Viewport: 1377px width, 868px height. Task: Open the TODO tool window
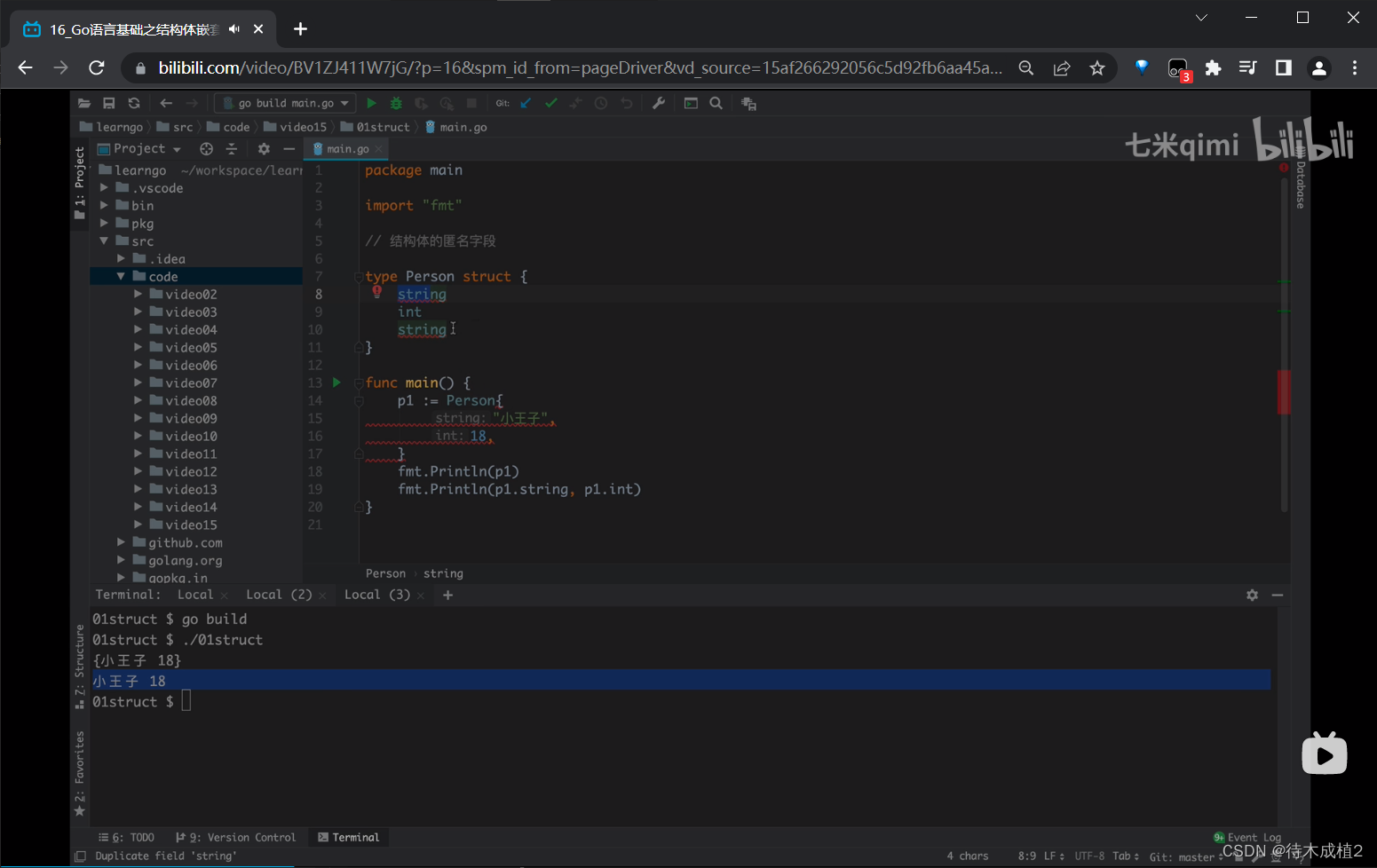click(126, 838)
